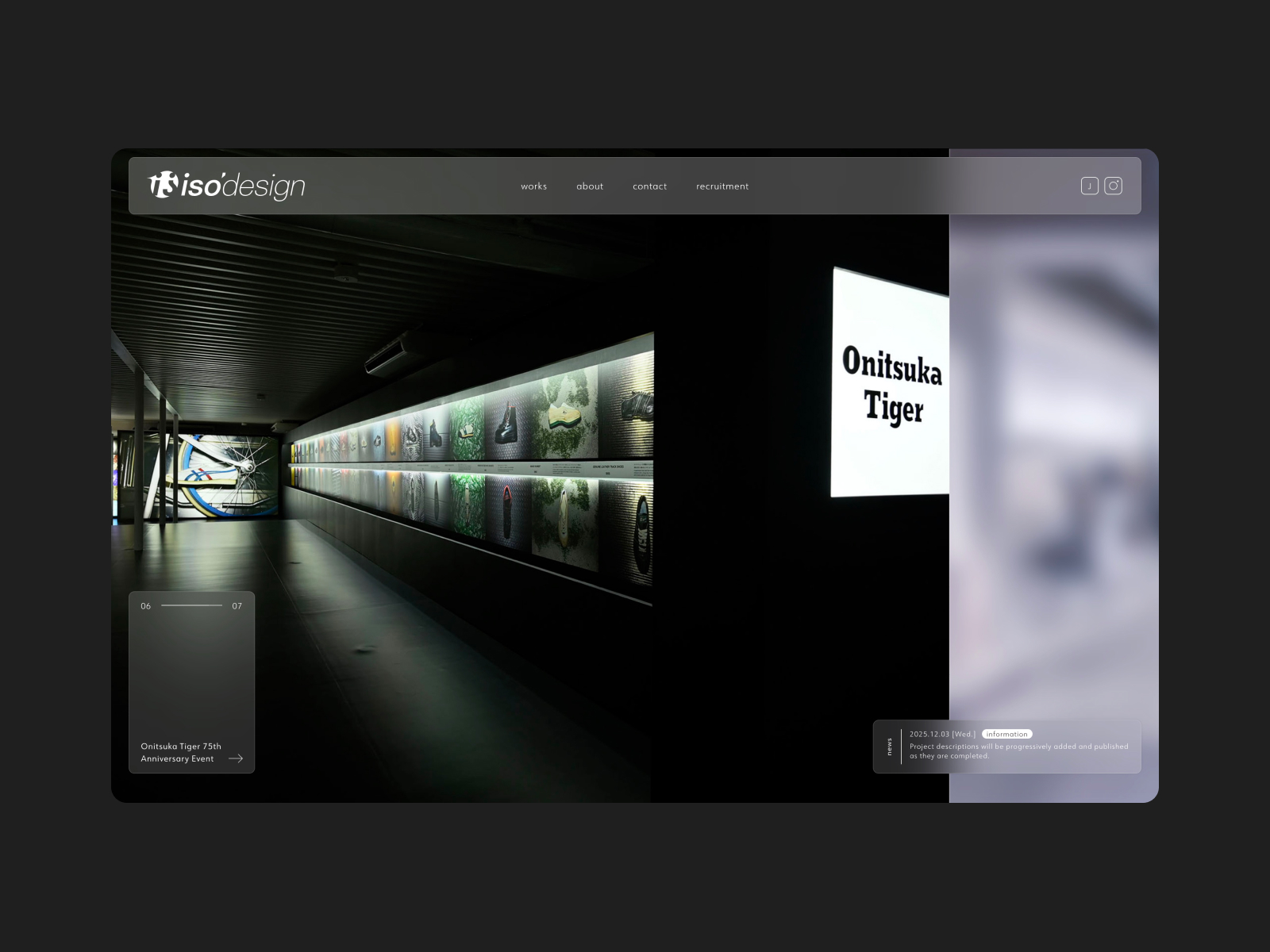1270x952 pixels.
Task: Click the illuminated Onitsuka Tiger sign
Action: click(890, 383)
